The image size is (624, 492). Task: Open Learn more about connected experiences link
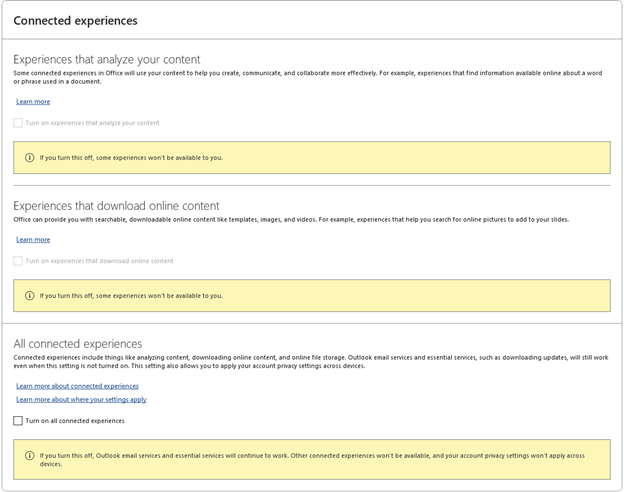(x=77, y=386)
